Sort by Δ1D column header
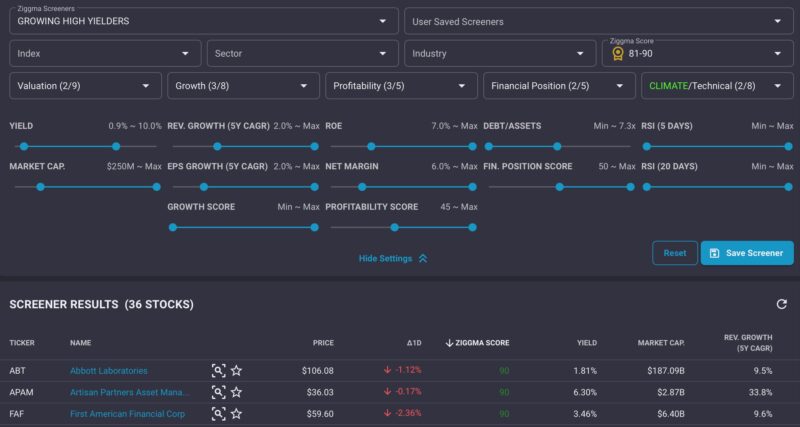Image resolution: width=800 pixels, height=427 pixels. pyautogui.click(x=414, y=343)
